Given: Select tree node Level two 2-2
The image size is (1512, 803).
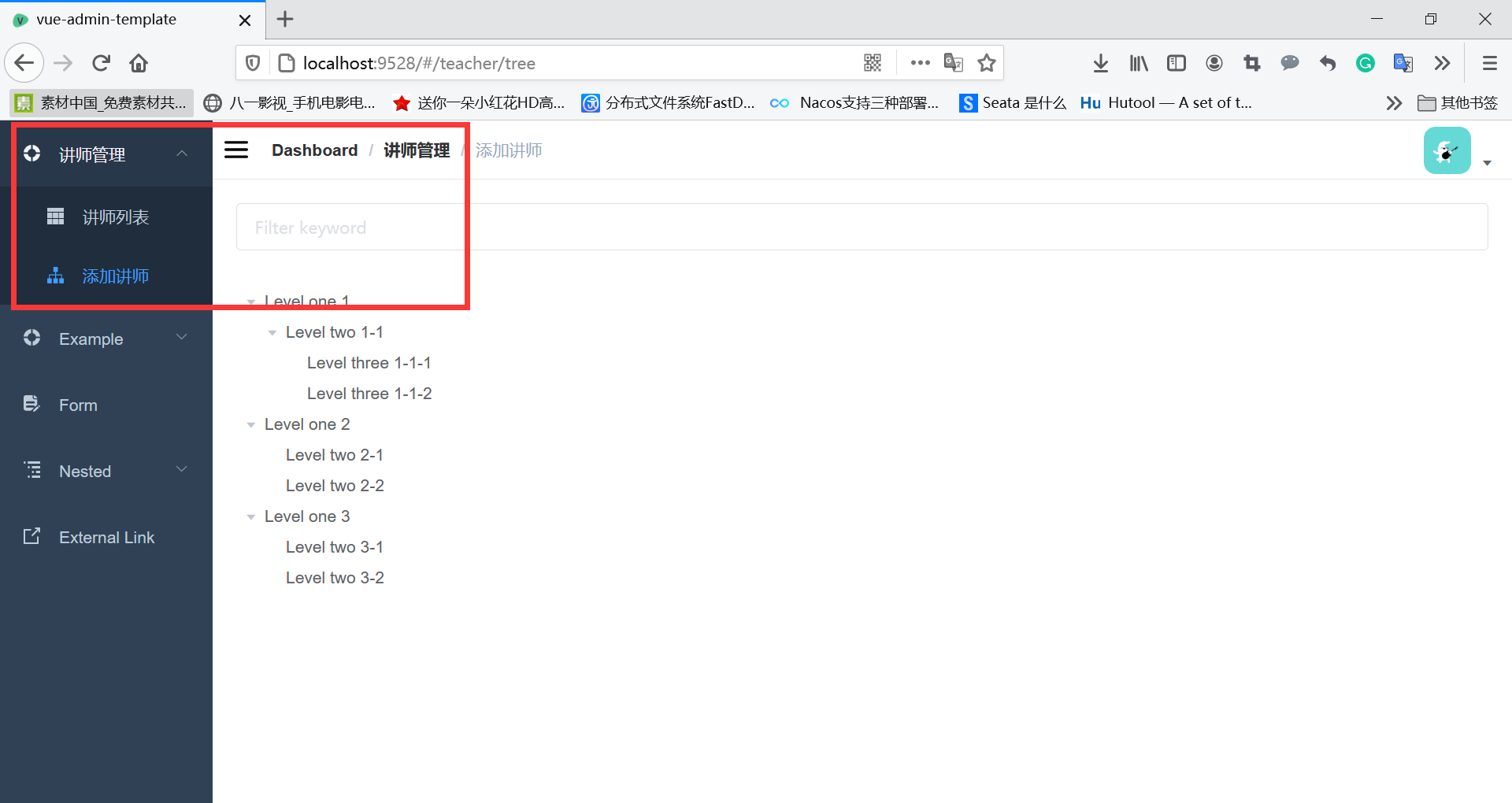Looking at the screenshot, I should pyautogui.click(x=335, y=486).
